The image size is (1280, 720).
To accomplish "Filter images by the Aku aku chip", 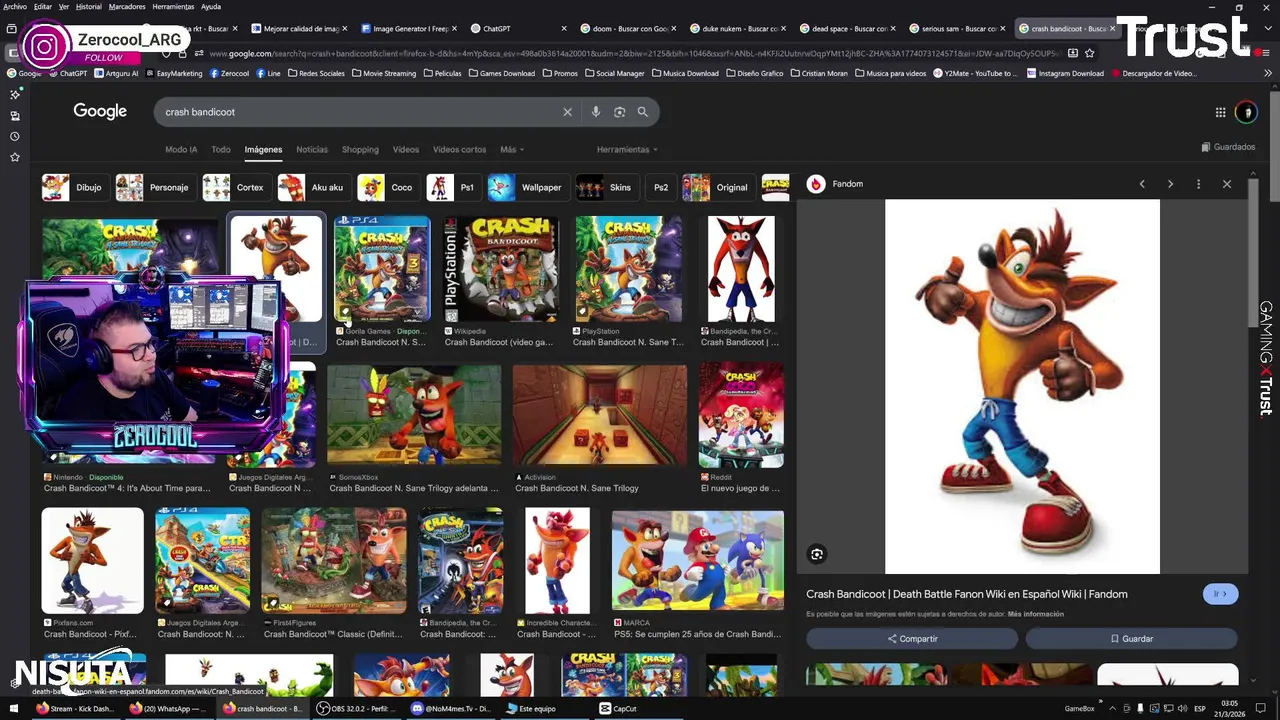I will tap(314, 187).
